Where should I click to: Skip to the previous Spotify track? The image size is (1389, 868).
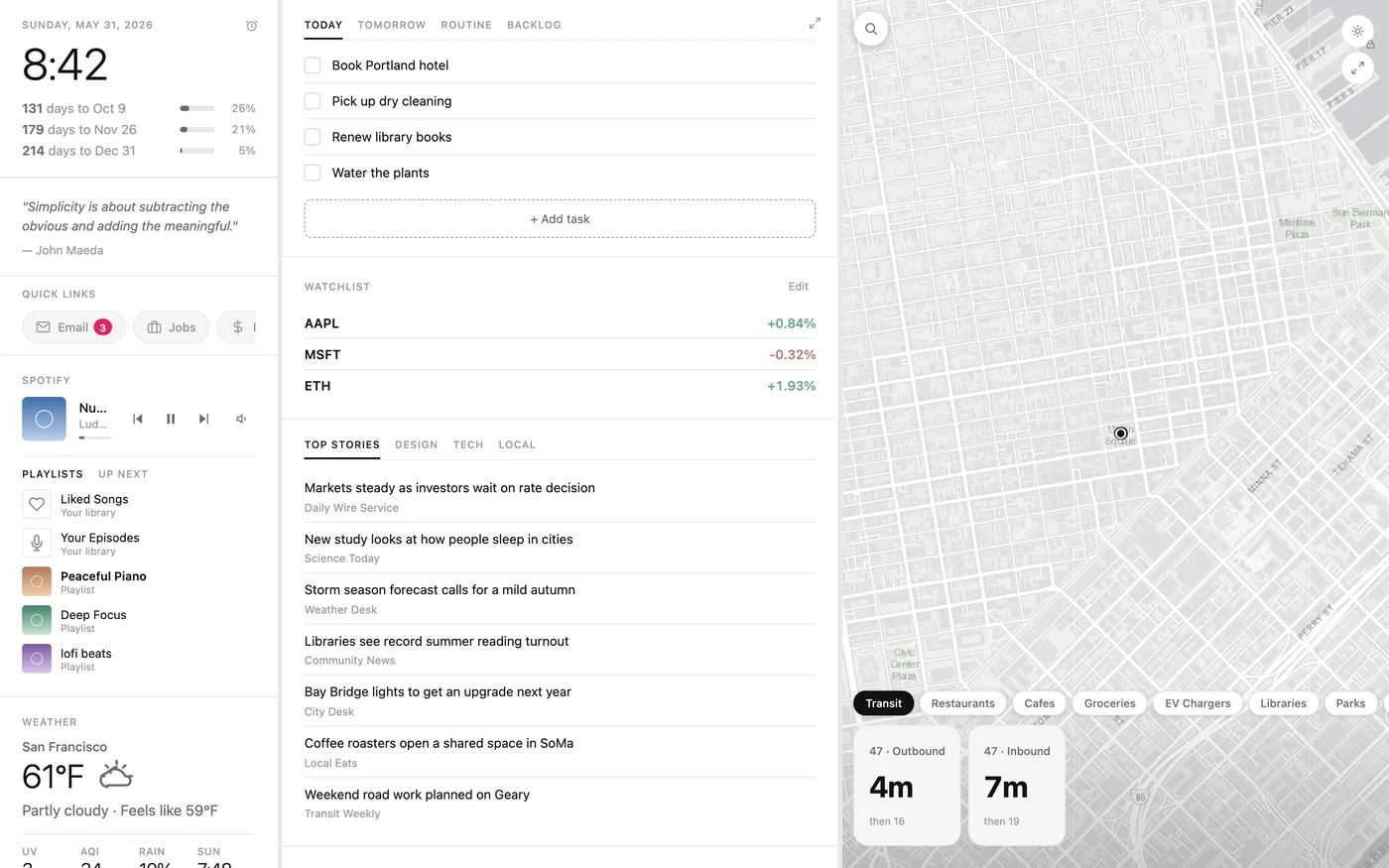(138, 419)
